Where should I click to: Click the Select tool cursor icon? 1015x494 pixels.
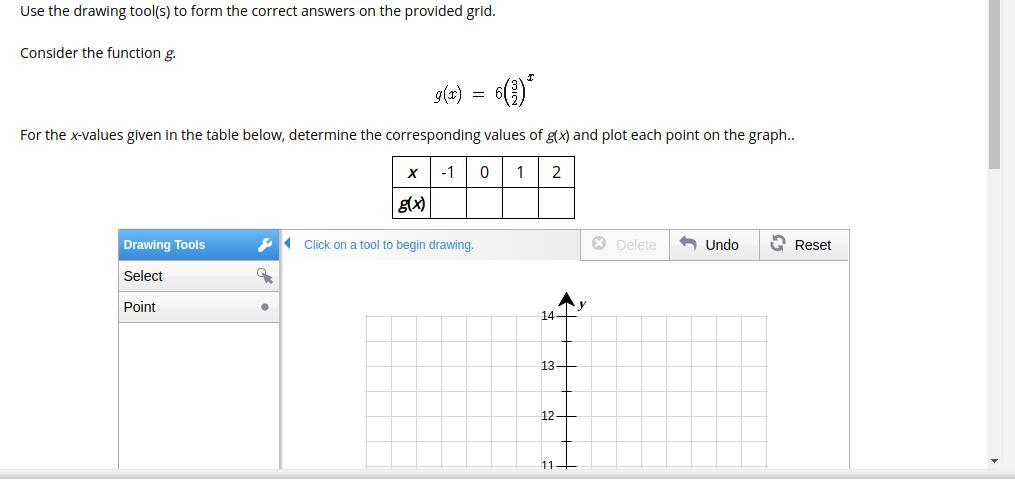pos(265,276)
